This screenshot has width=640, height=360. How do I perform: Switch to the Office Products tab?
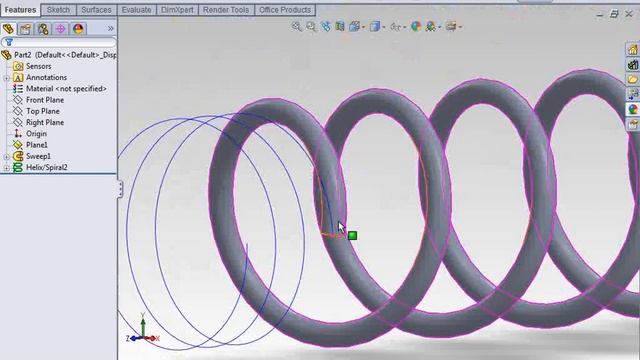tap(285, 10)
